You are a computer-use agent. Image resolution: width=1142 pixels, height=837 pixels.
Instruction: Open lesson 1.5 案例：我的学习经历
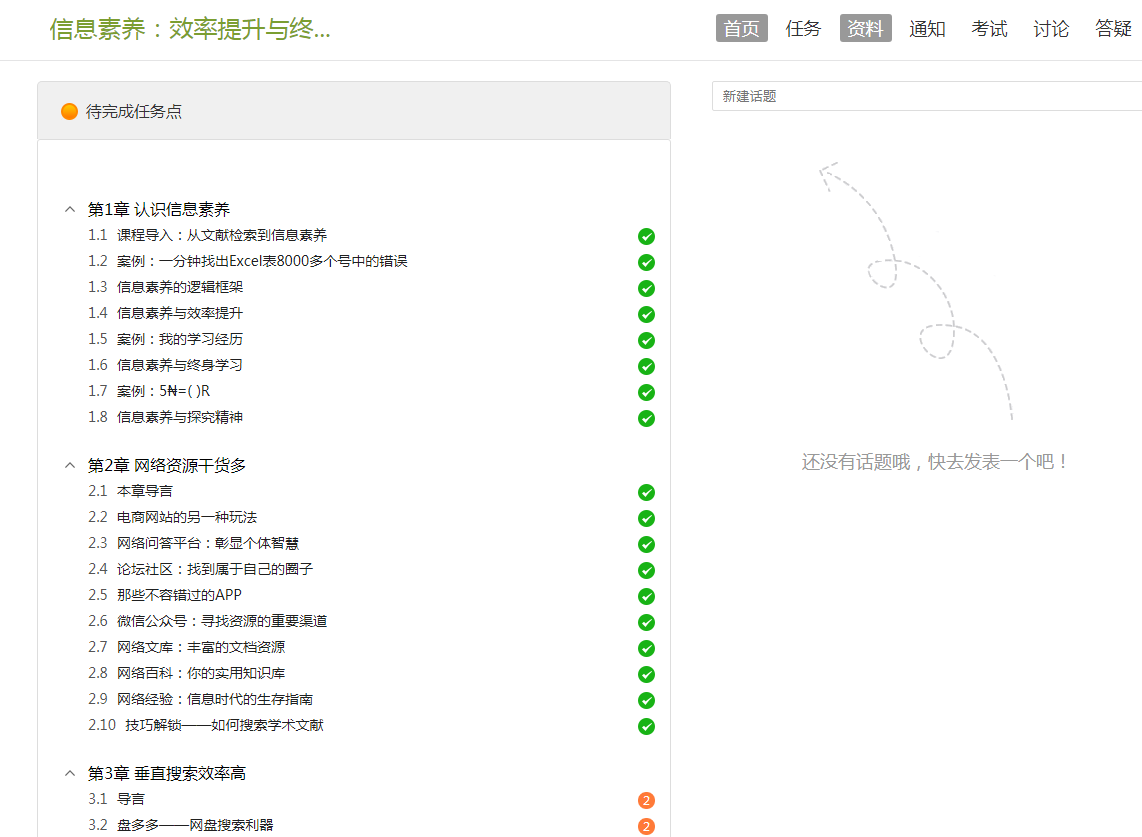[x=179, y=339]
